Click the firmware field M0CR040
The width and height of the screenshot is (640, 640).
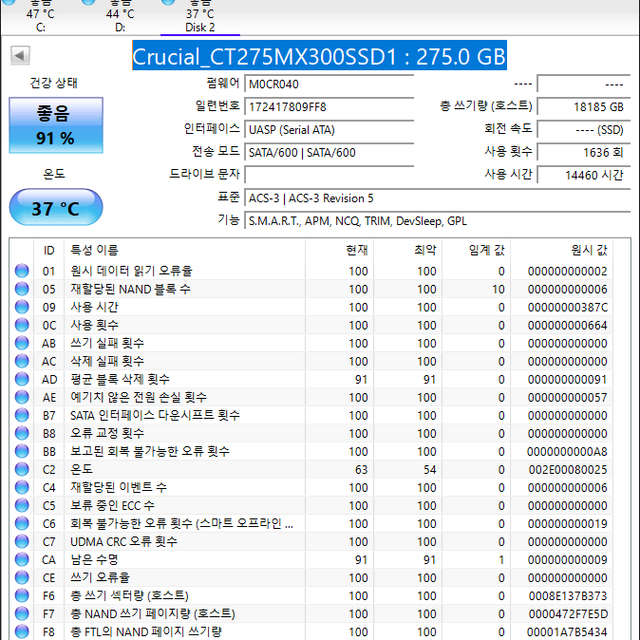(329, 84)
